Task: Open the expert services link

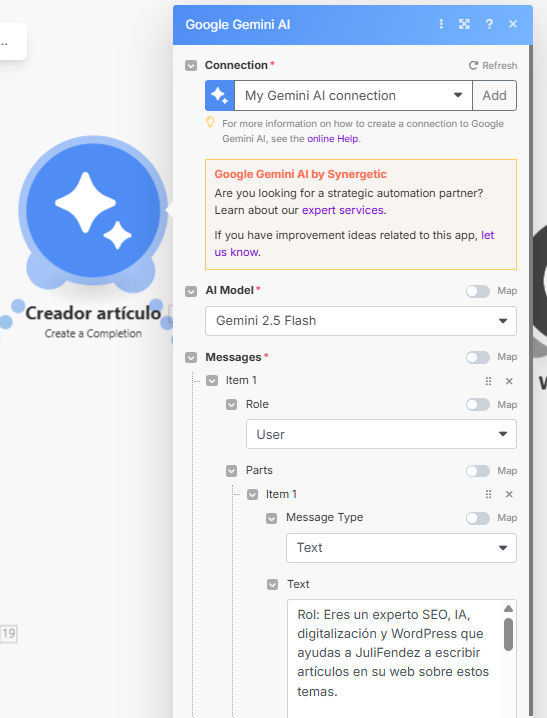Action: 343,210
